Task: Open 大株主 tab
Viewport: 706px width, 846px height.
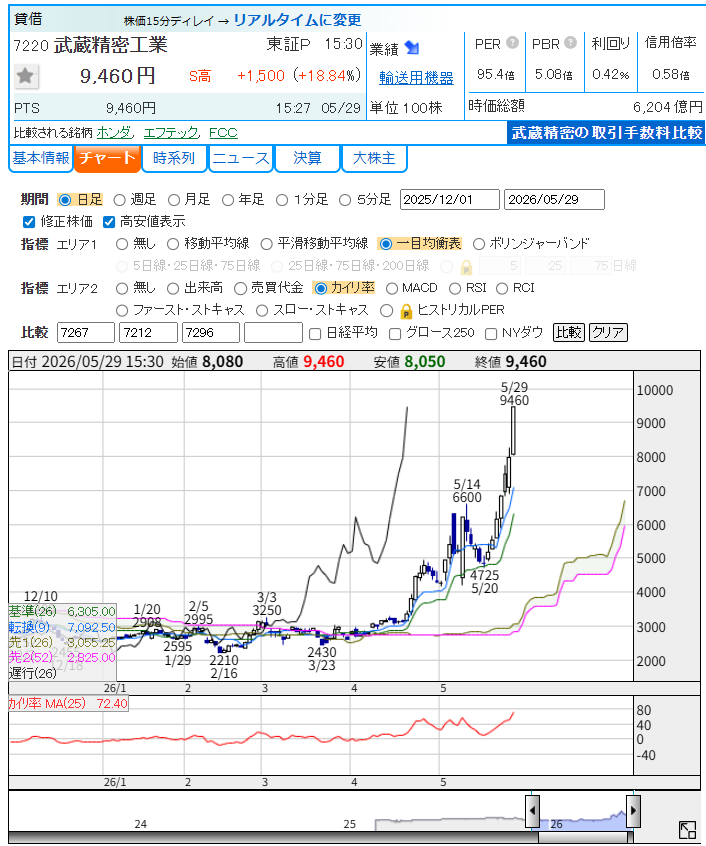Action: 374,159
